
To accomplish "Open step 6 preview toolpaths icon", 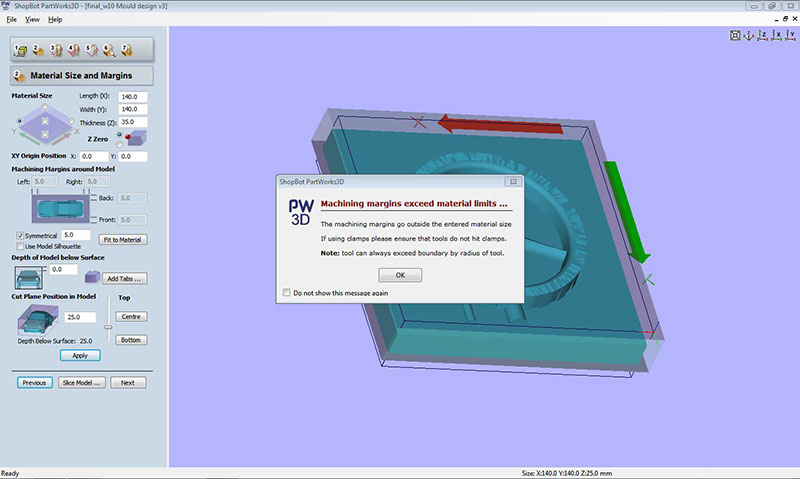I will 109,50.
